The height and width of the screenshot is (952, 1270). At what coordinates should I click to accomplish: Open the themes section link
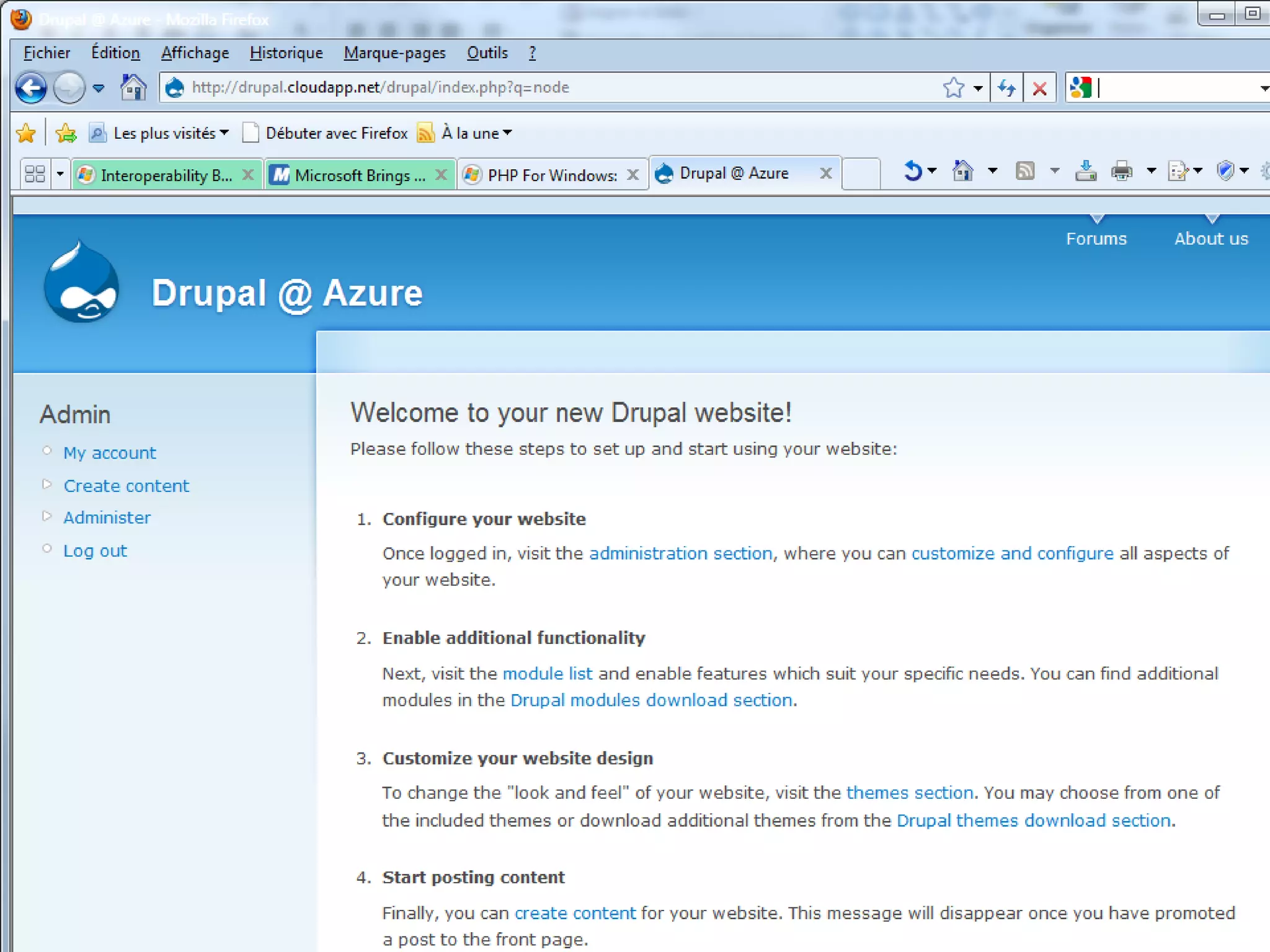click(x=910, y=792)
